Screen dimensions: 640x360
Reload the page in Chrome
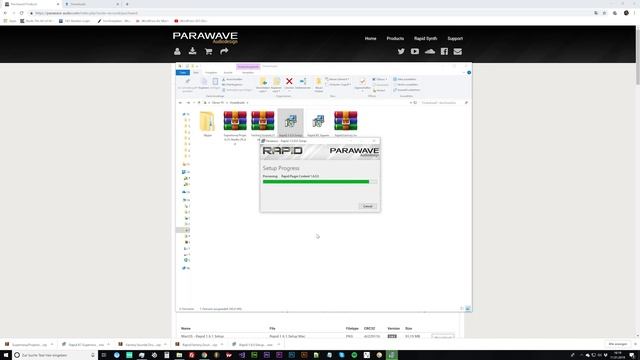[21, 13]
